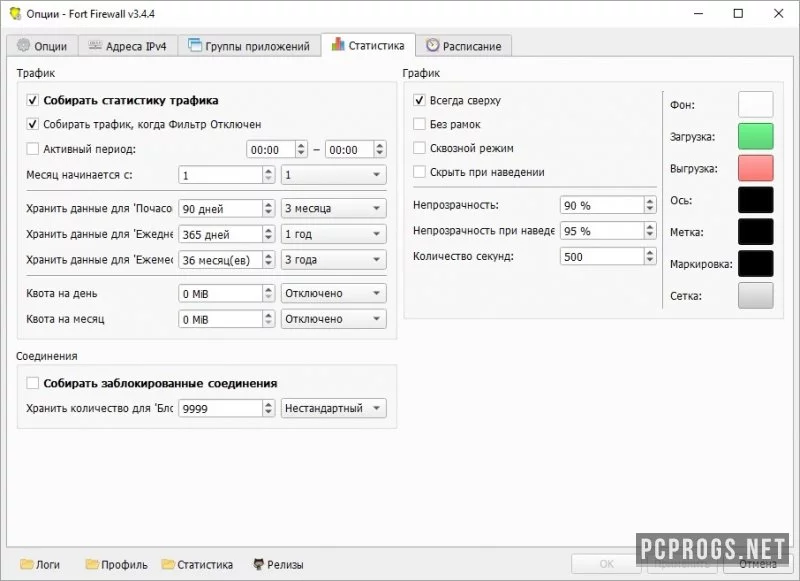Open the Нестандартный dropdown
The width and height of the screenshot is (800, 581).
(334, 408)
